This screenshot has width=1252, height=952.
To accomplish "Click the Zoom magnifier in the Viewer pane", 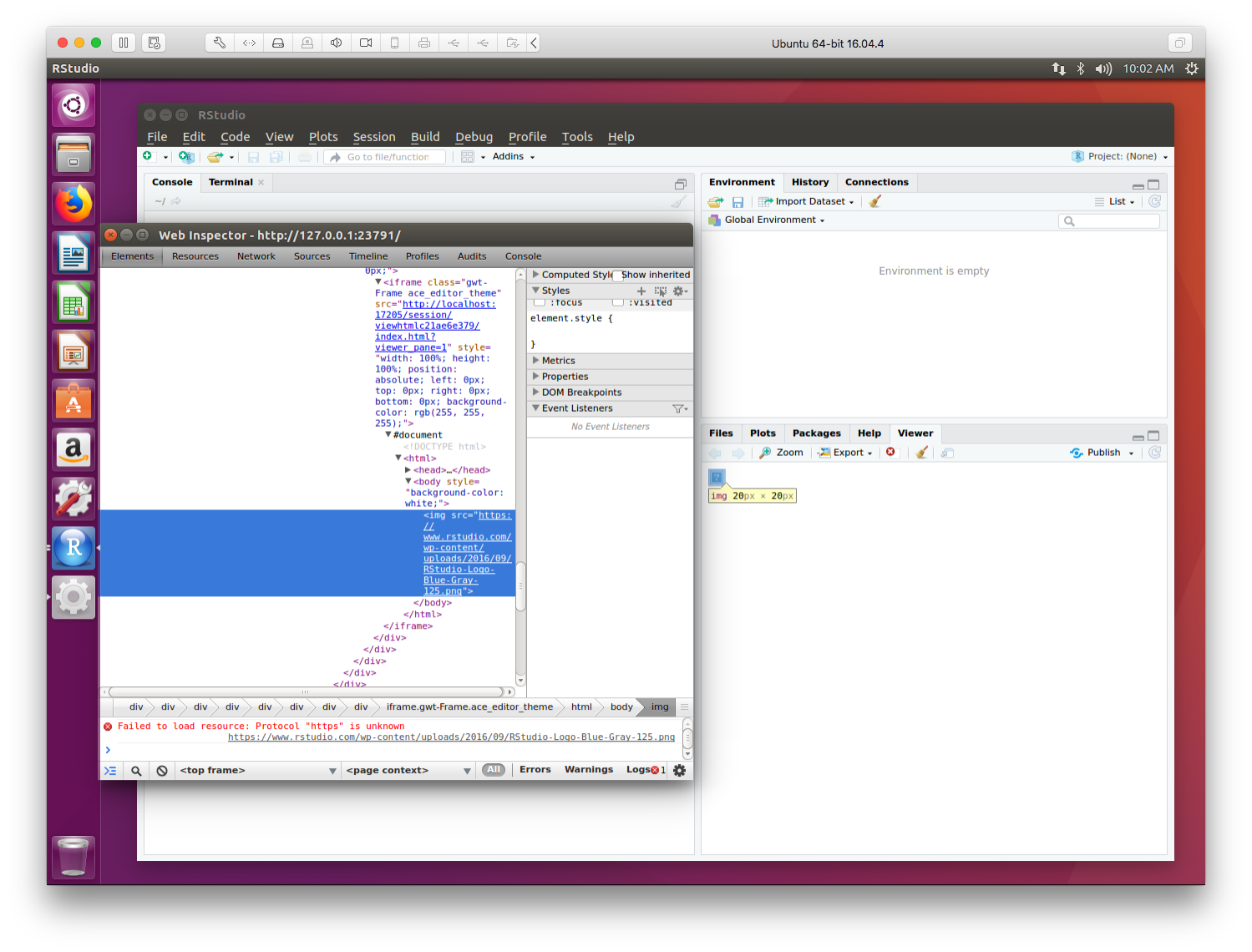I will click(x=780, y=452).
